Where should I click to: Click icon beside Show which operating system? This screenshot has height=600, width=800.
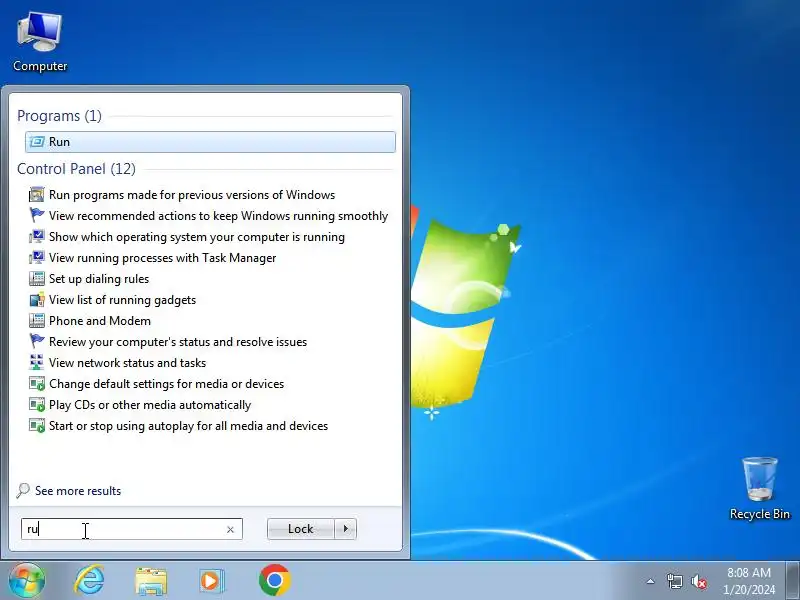[37, 237]
